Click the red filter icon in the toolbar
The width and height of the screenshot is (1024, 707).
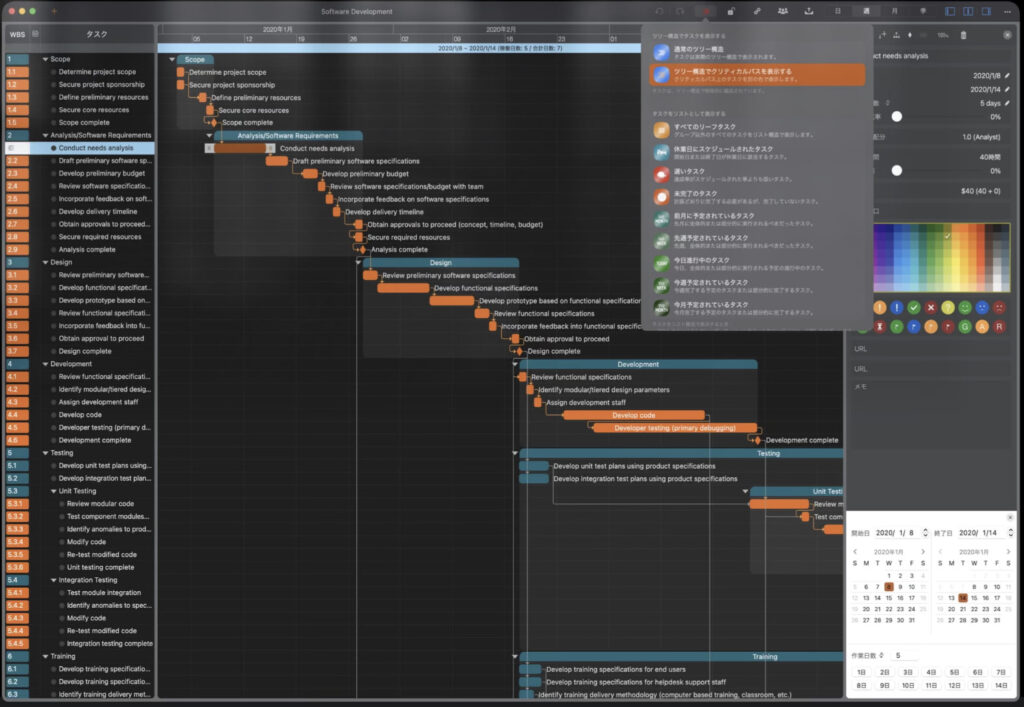coord(705,11)
